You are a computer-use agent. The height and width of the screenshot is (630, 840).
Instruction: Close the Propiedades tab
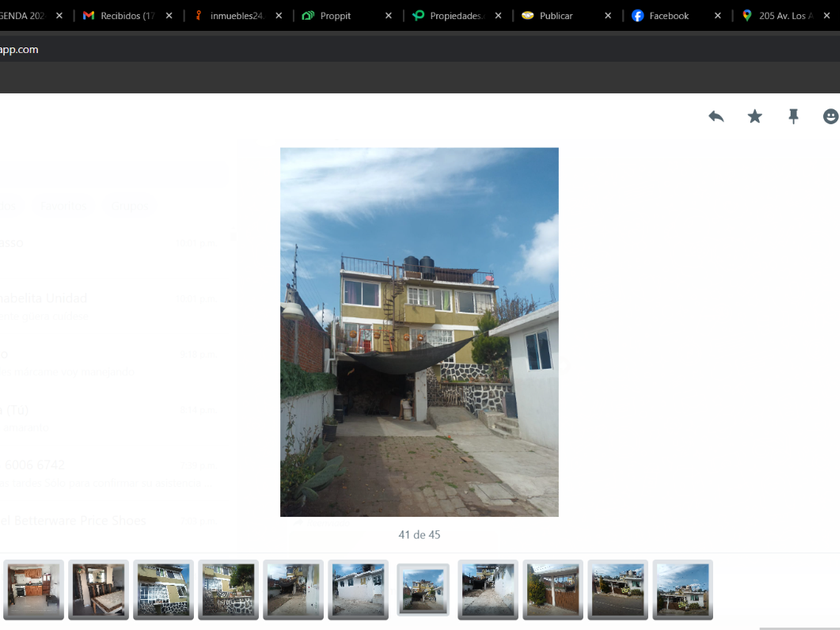[498, 16]
